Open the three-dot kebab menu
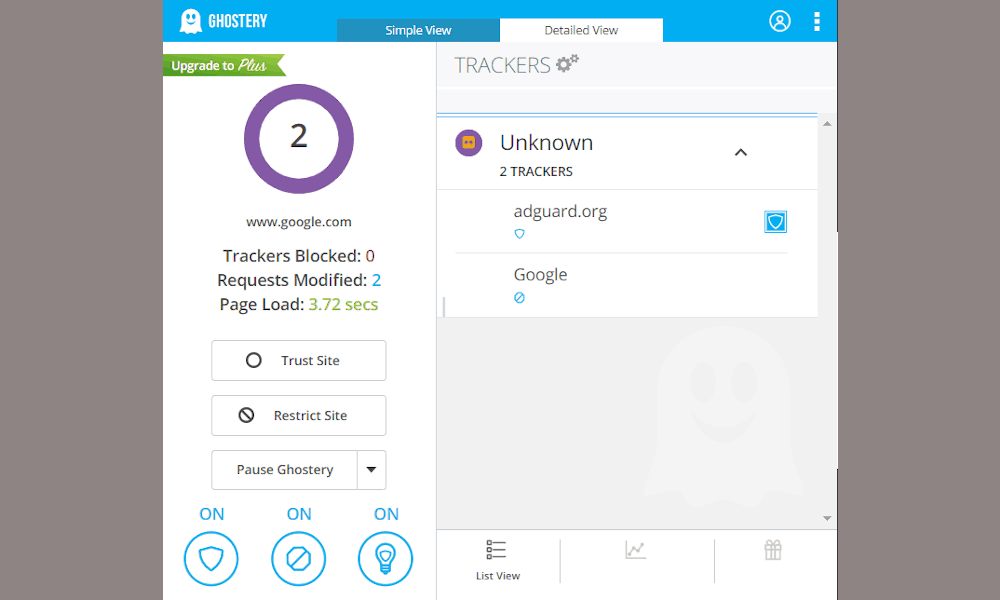Screen dimensions: 1000x600 [817, 21]
